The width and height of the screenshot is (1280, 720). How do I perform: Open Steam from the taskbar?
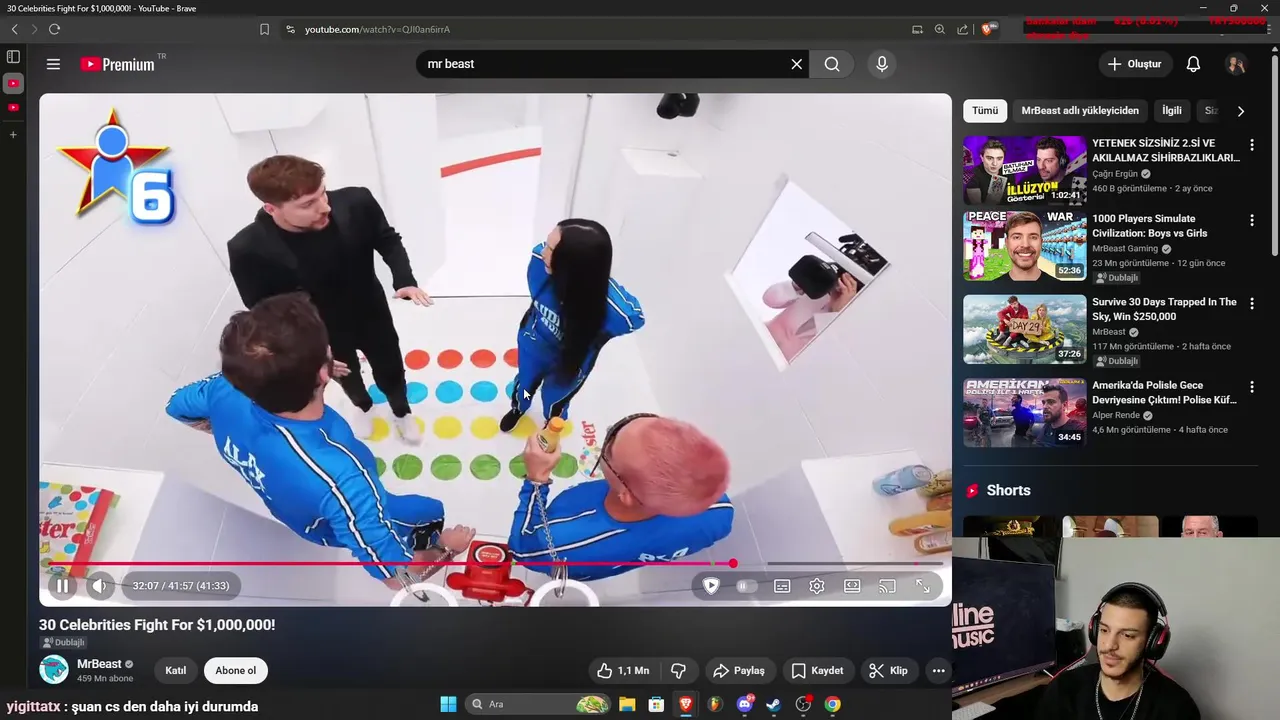(773, 704)
